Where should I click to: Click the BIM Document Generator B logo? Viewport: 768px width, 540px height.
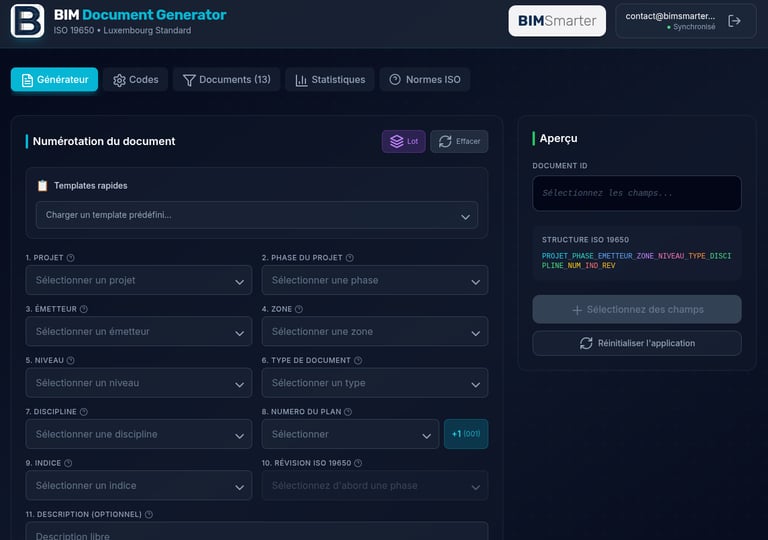point(27,21)
